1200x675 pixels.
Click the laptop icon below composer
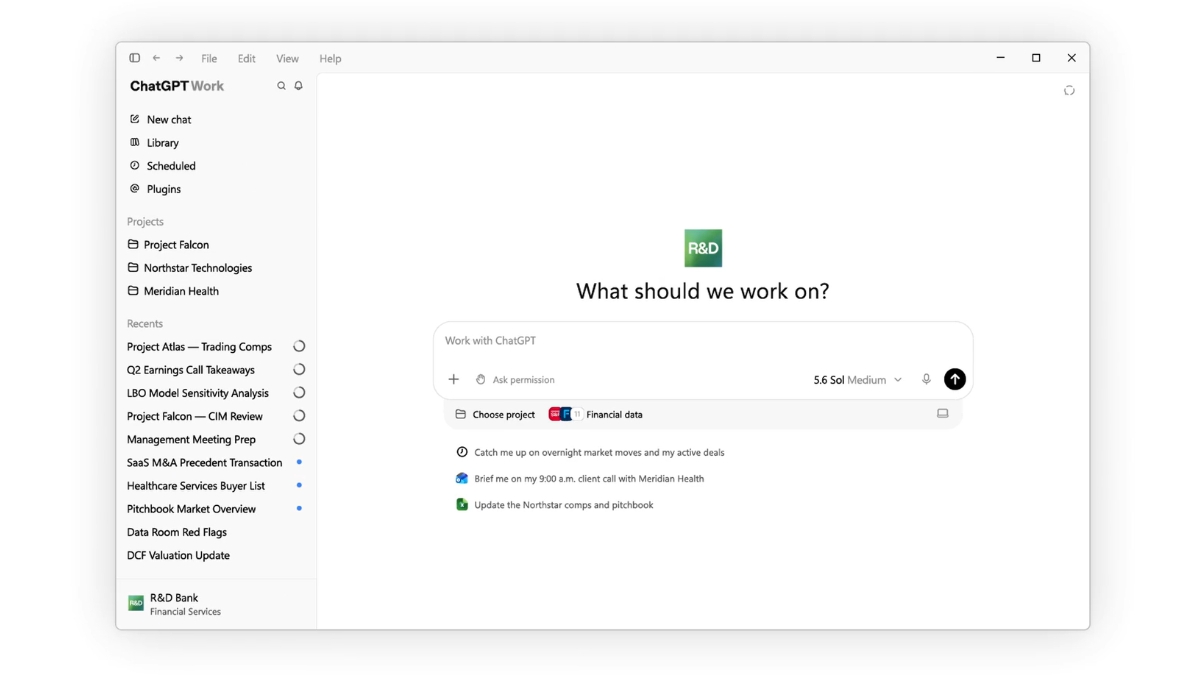click(x=942, y=414)
